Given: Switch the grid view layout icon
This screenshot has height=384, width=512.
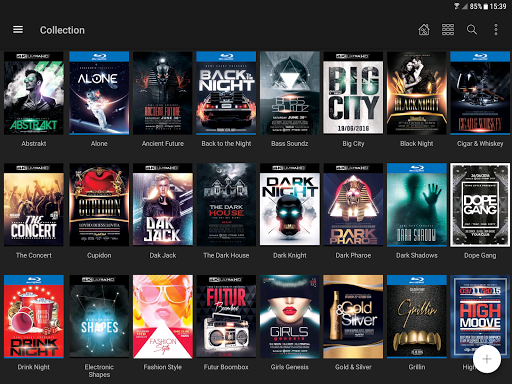Looking at the screenshot, I should click(448, 30).
